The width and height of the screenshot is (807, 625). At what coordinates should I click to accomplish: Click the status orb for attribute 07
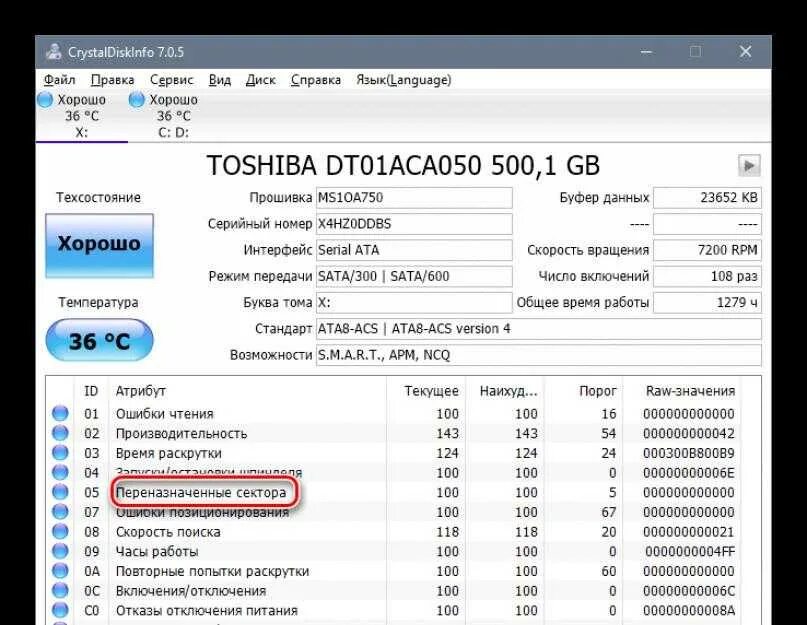pos(60,512)
